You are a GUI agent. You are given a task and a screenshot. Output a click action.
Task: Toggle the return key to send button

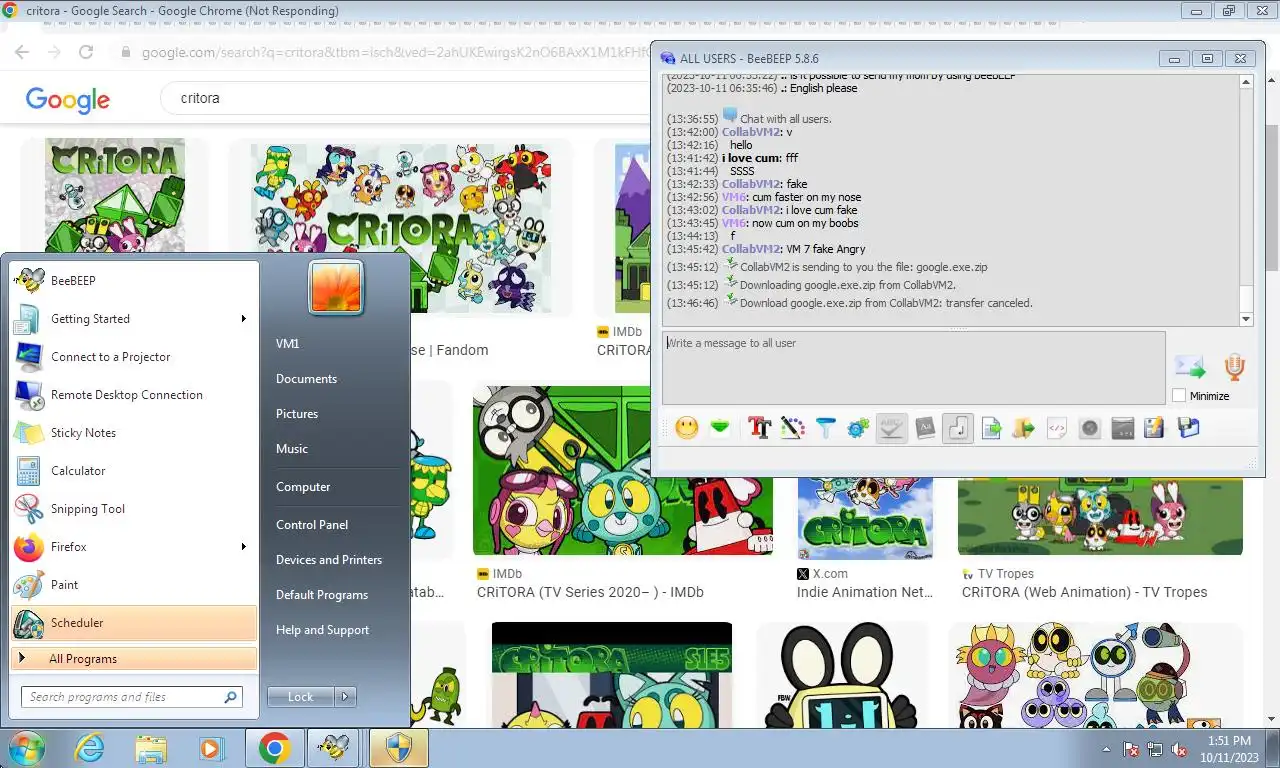pyautogui.click(x=958, y=428)
